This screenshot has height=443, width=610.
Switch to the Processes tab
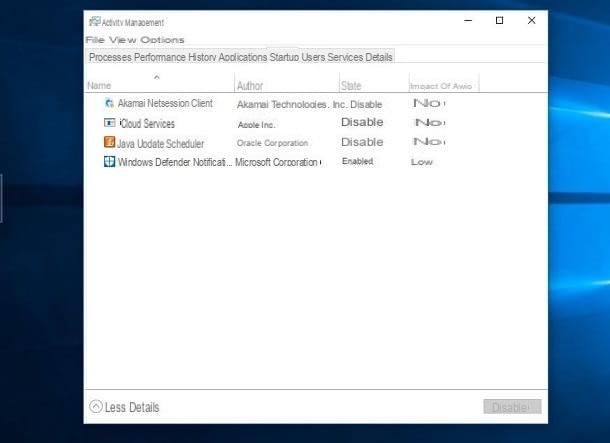[x=110, y=57]
